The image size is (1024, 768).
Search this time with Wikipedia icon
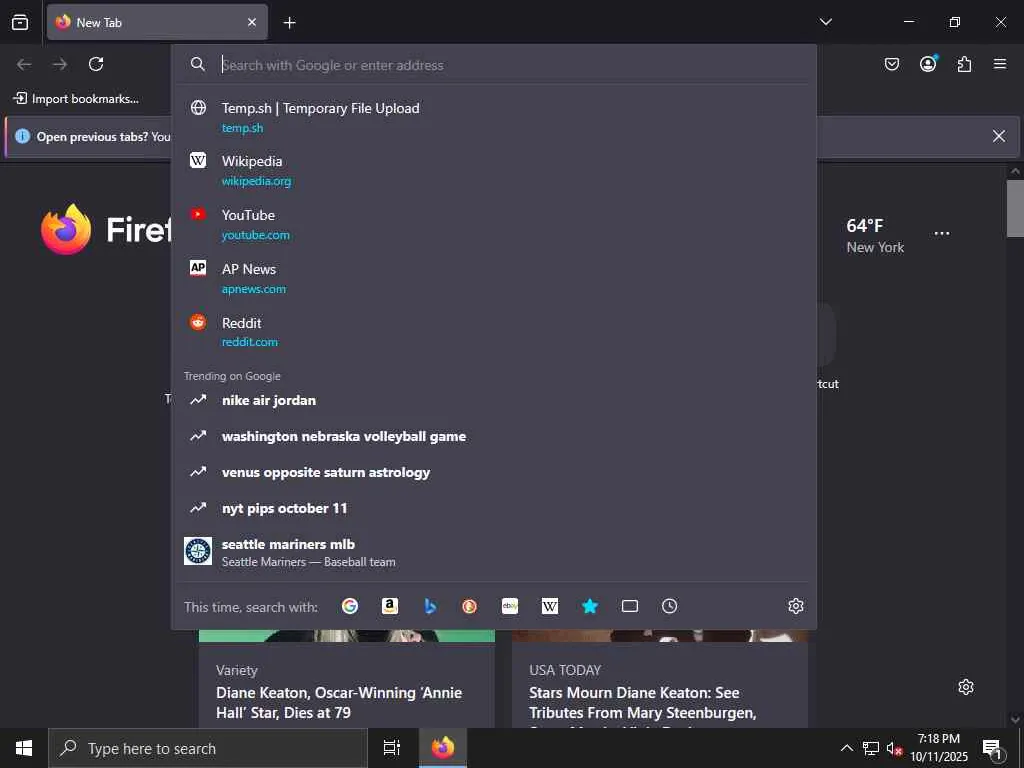[x=550, y=606]
